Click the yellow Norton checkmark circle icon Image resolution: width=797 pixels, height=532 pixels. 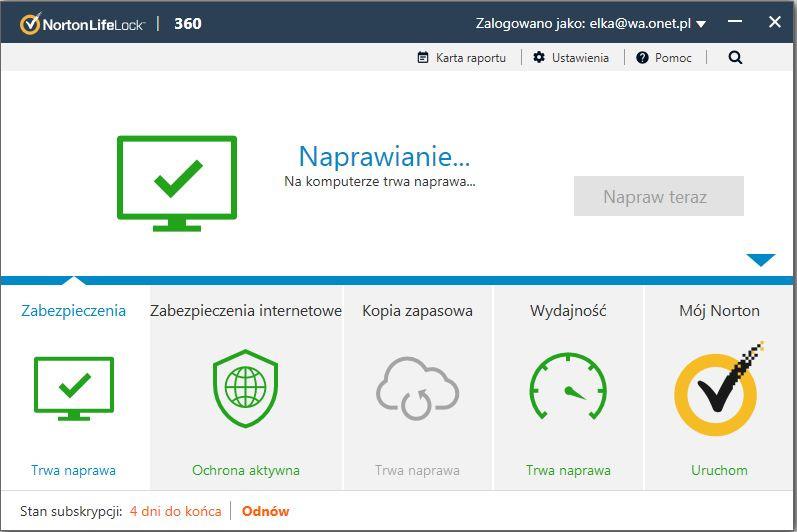tap(719, 389)
